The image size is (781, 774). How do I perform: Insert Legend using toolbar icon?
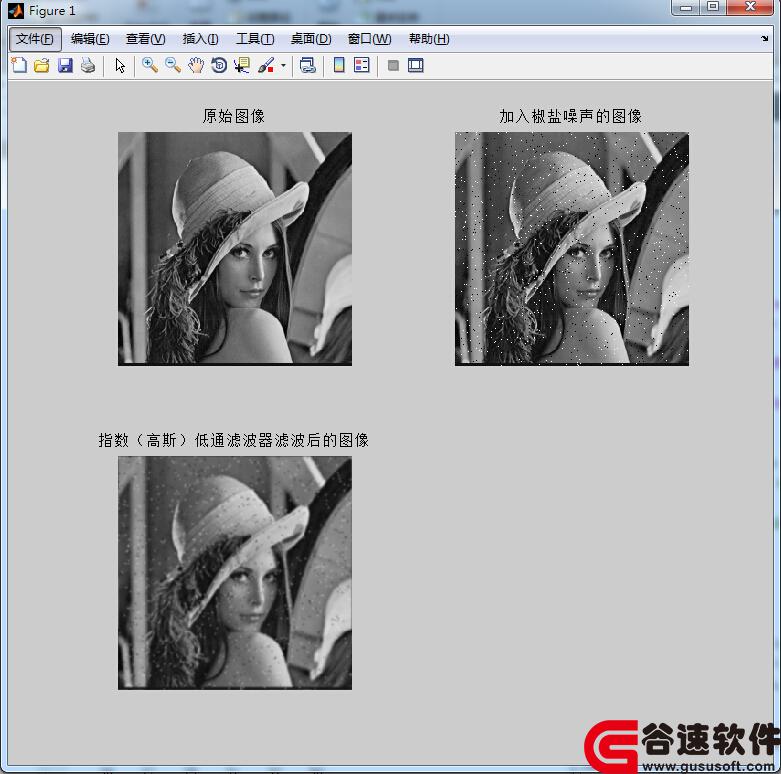coord(362,65)
